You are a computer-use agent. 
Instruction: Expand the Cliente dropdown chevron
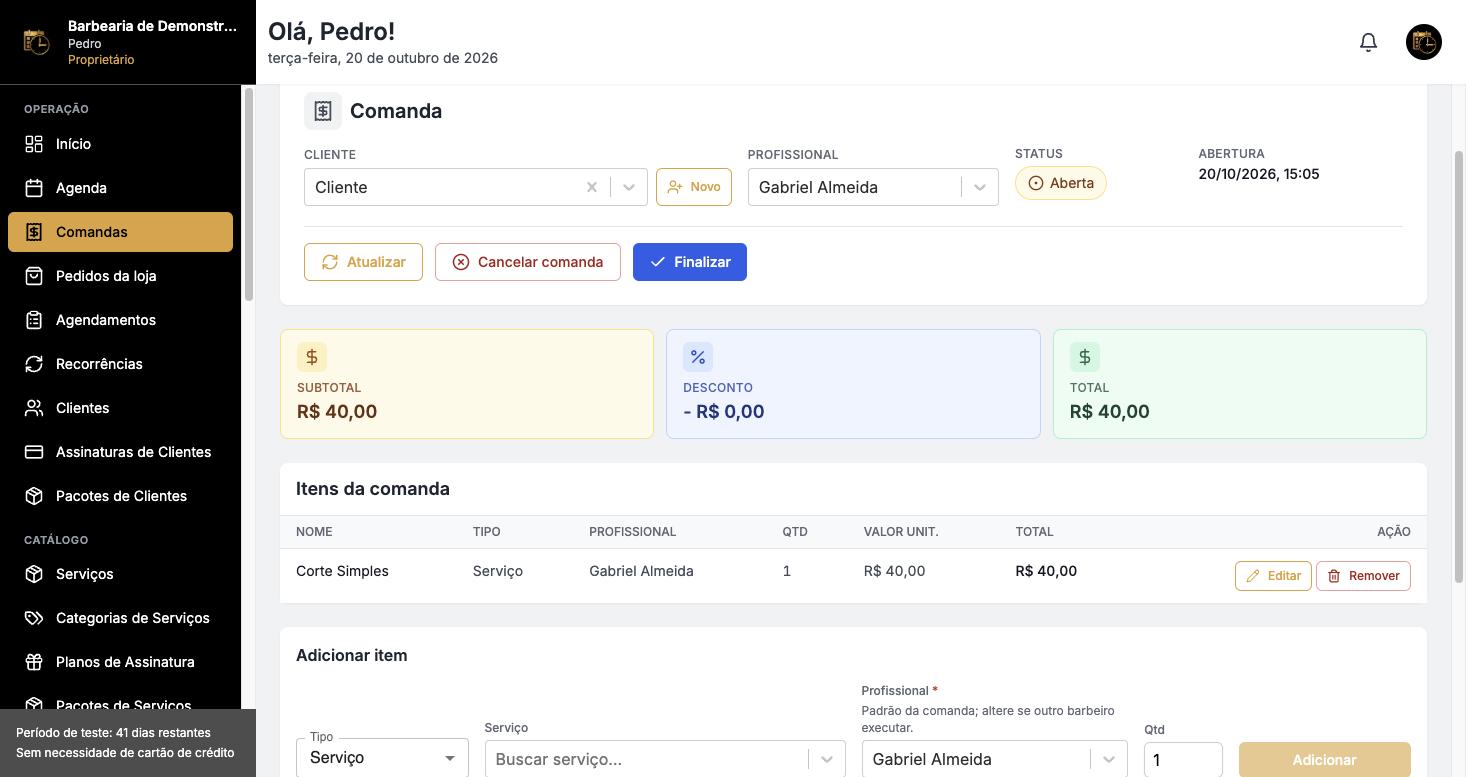[629, 187]
